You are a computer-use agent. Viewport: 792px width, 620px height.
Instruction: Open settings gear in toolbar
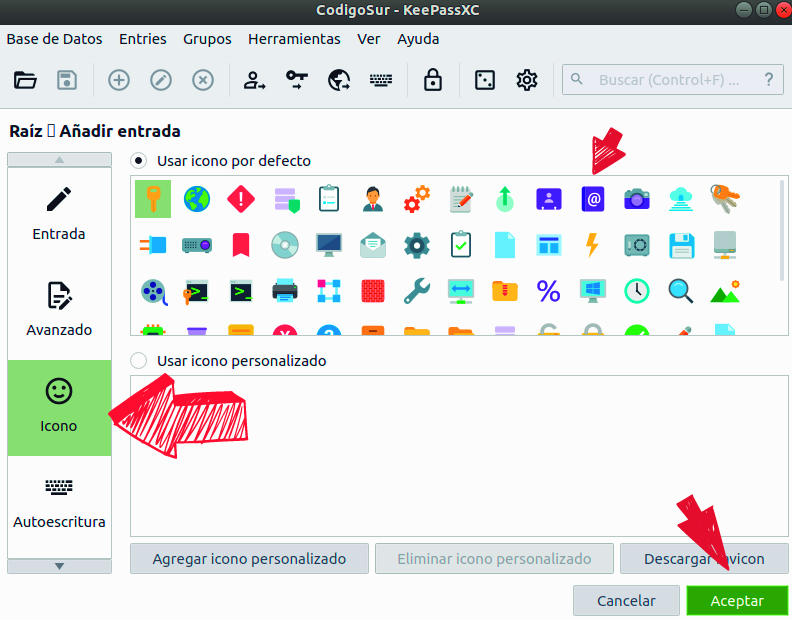click(527, 80)
